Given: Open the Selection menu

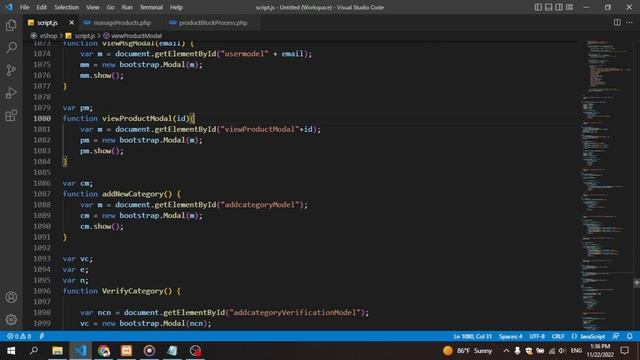Looking at the screenshot, I should 67,7.
